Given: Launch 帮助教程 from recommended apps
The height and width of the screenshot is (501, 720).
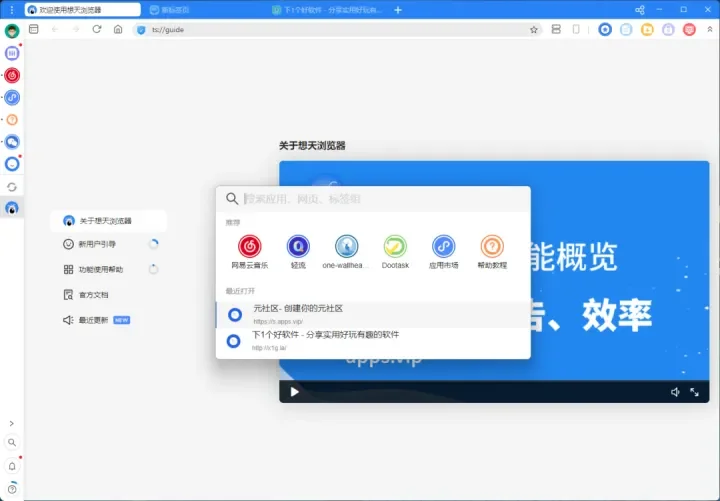Looking at the screenshot, I should pos(492,252).
